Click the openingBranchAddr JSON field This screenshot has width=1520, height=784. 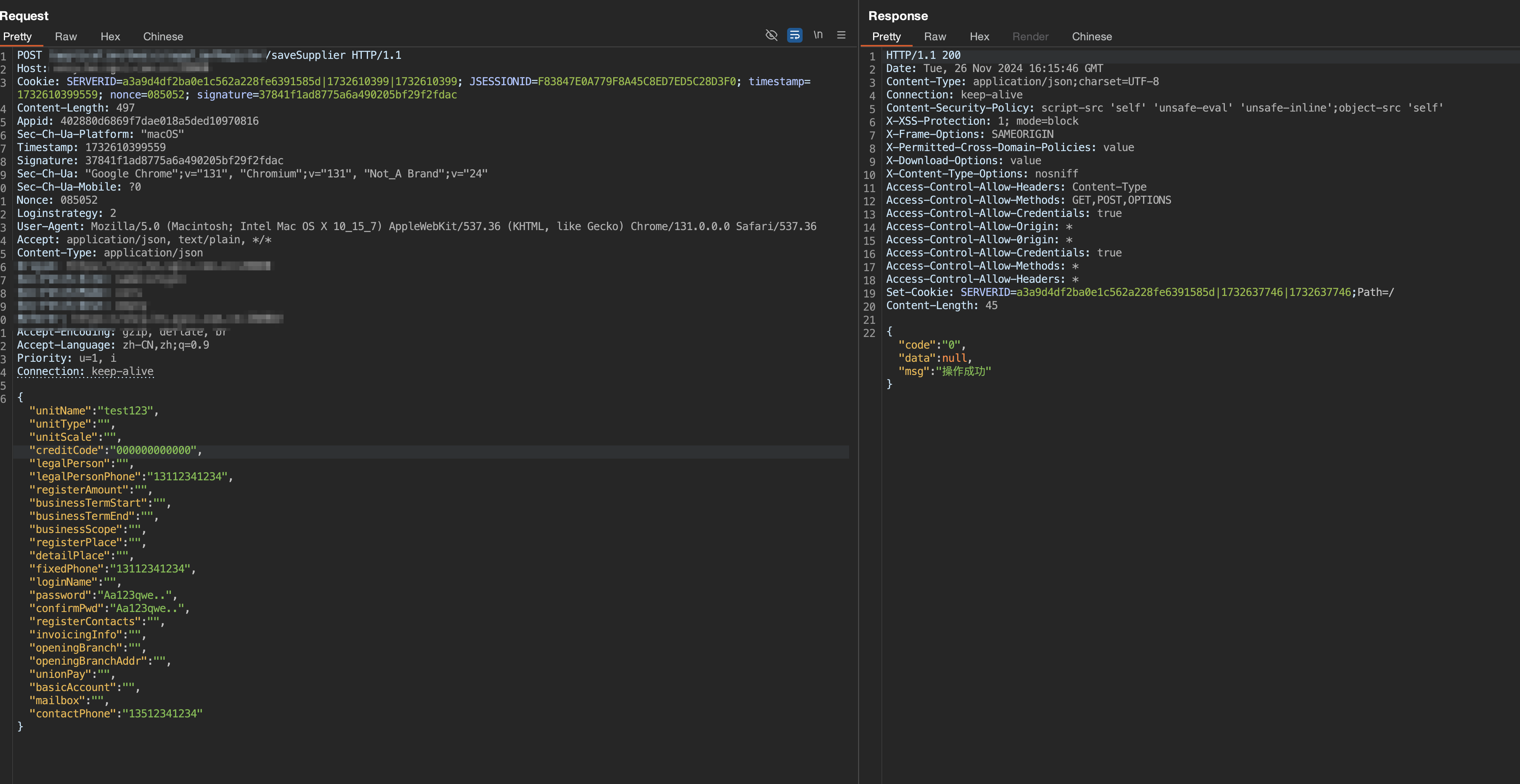point(100,661)
